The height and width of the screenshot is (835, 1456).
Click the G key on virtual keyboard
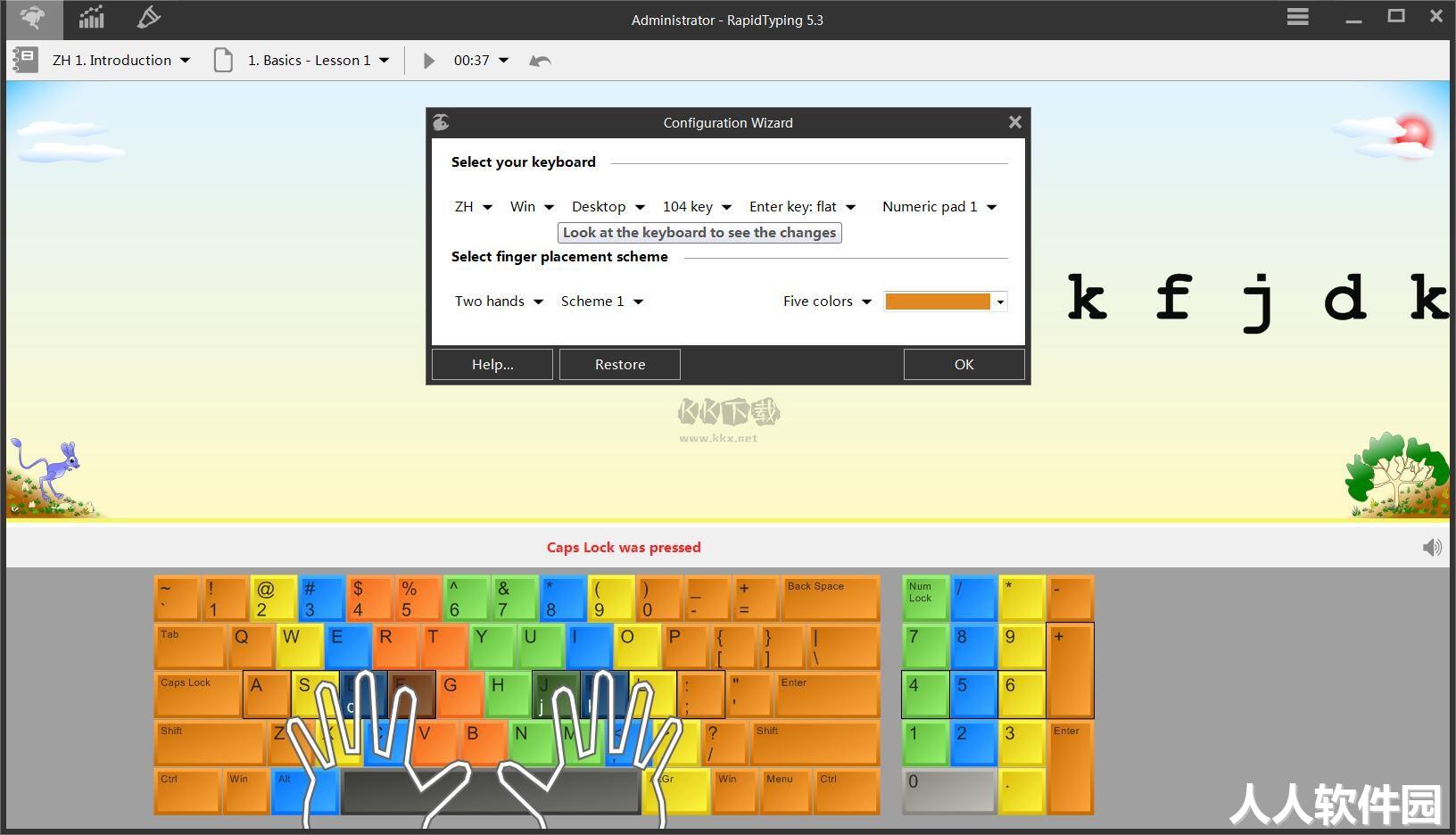click(460, 695)
